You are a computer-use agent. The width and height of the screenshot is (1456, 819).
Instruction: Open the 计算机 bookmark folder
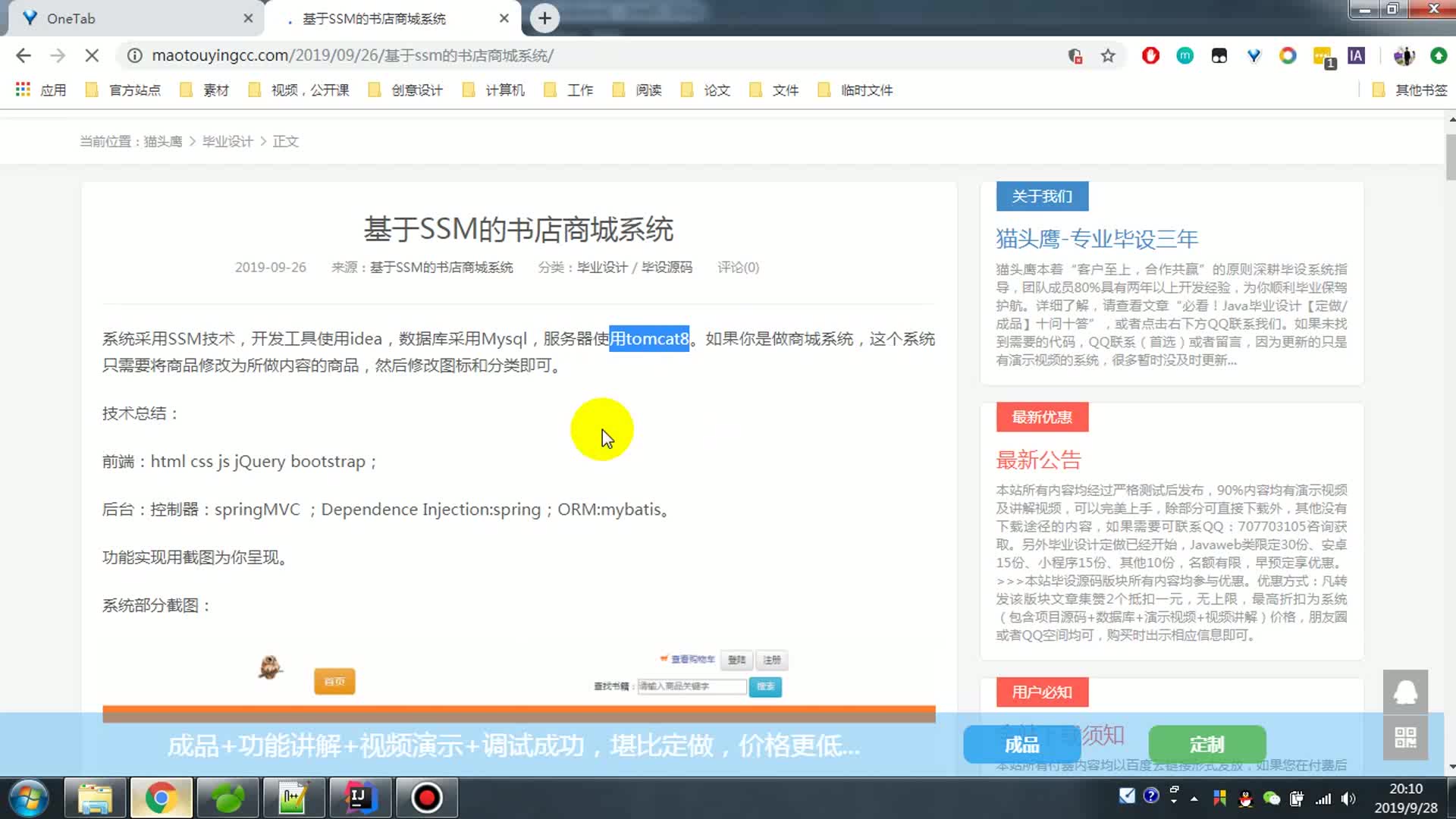494,90
